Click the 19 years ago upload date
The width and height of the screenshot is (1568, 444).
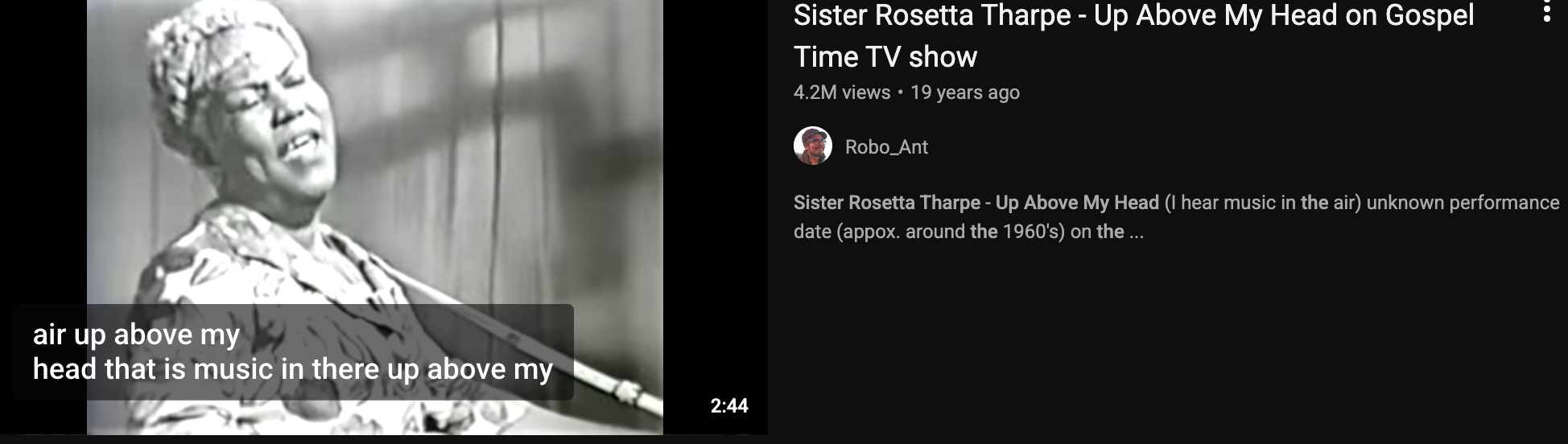965,92
